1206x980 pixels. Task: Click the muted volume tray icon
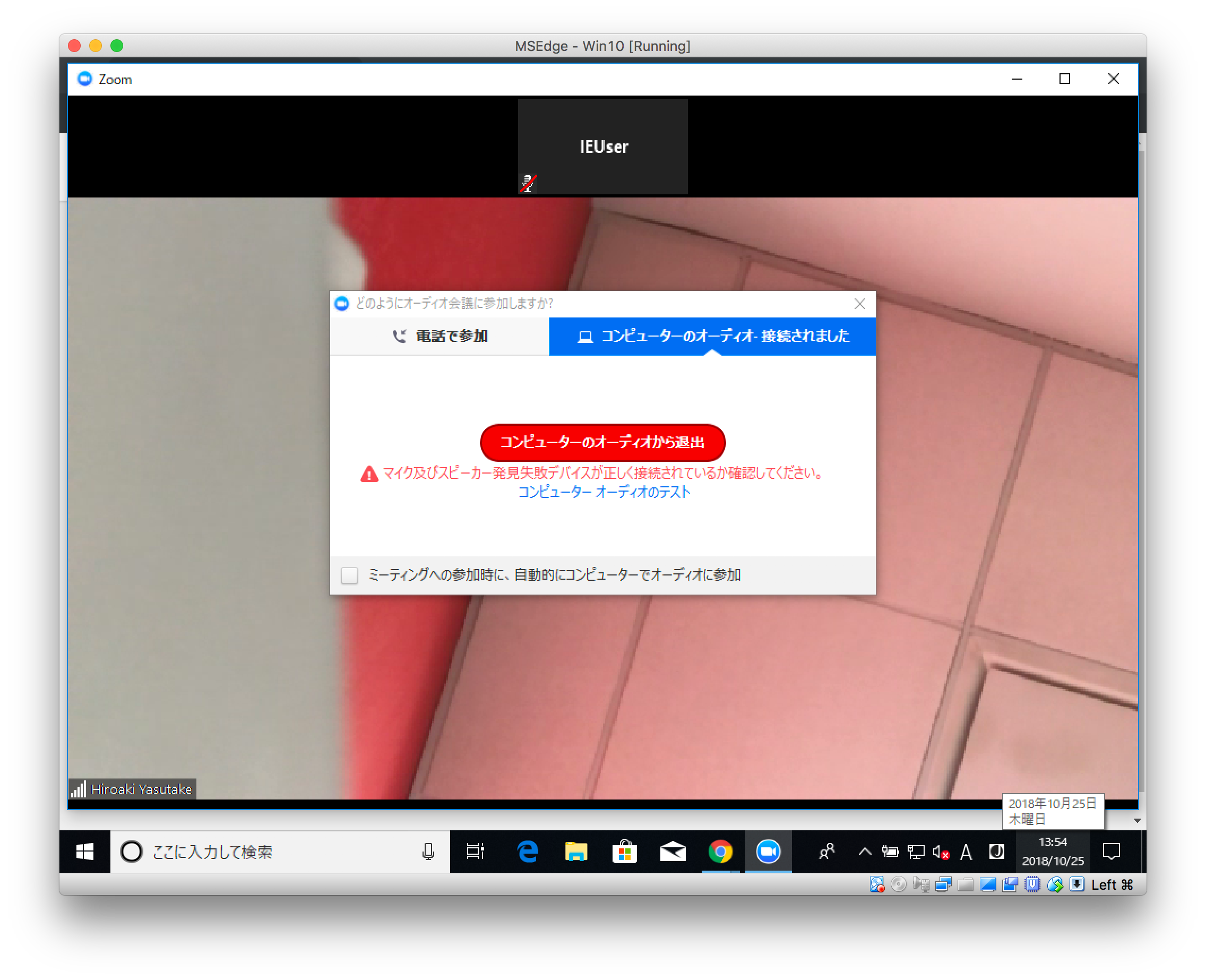pyautogui.click(x=941, y=852)
